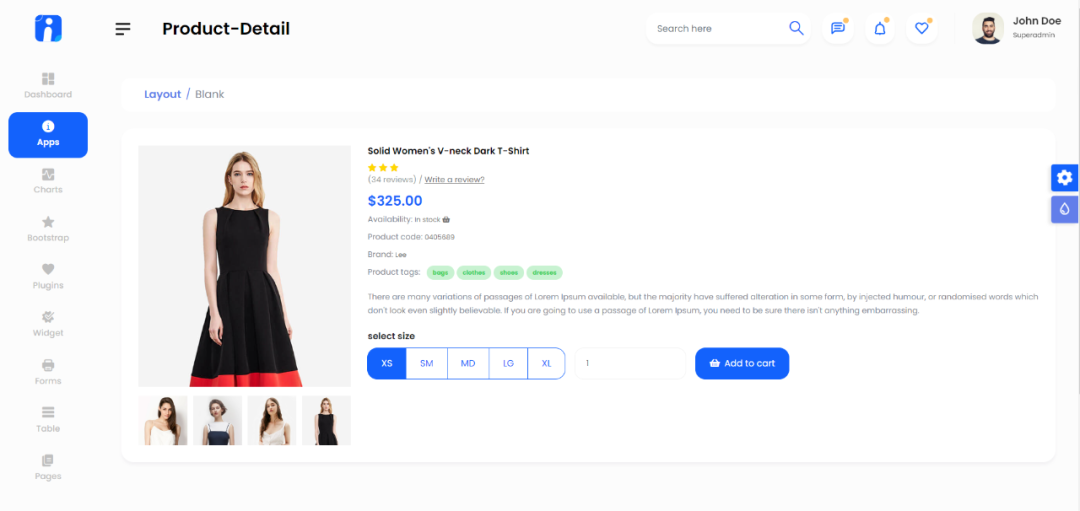Viewport: 1080px width, 511px height.
Task: Open John Doe profile menu
Action: [1014, 28]
